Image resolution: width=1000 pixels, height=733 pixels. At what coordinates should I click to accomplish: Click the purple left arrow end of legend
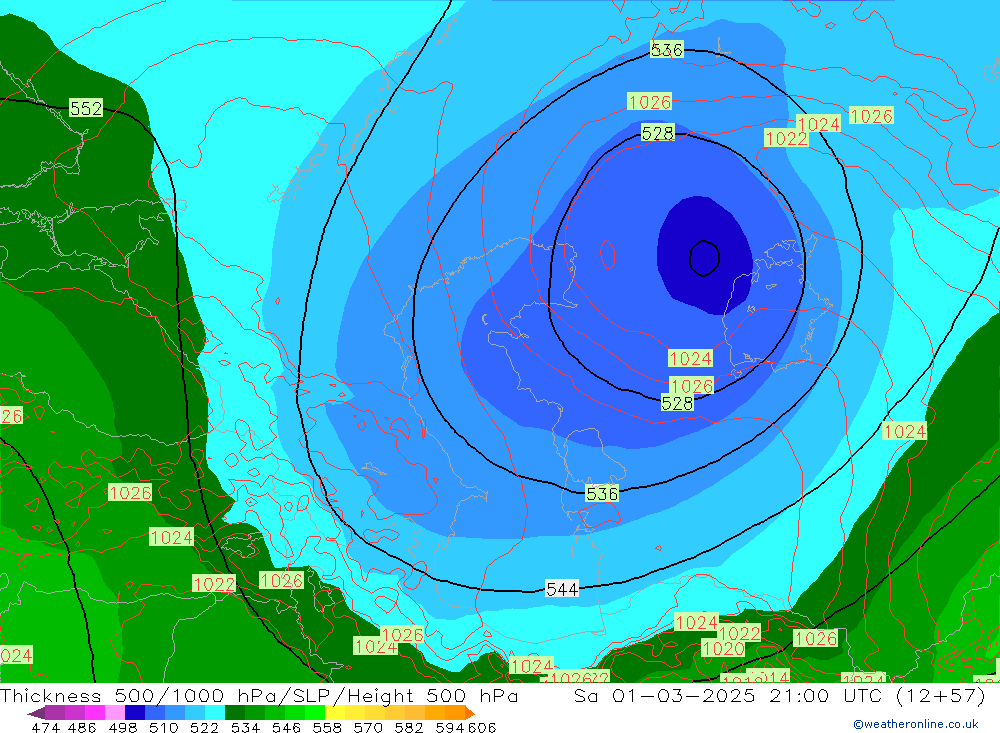pos(36,713)
